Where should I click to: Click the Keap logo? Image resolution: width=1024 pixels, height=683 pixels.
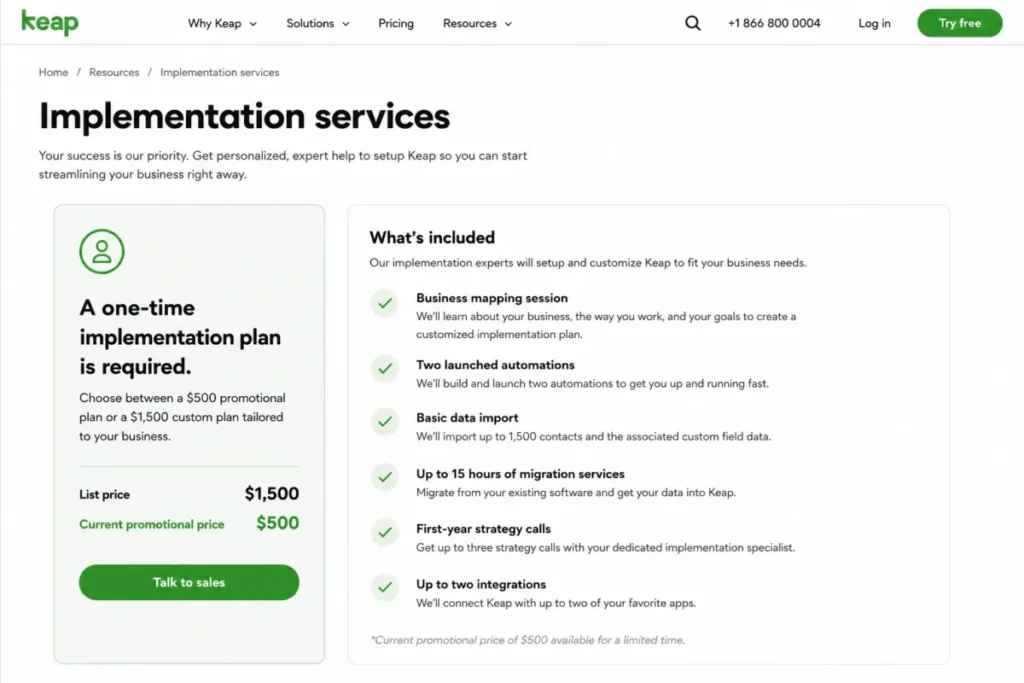coord(50,22)
